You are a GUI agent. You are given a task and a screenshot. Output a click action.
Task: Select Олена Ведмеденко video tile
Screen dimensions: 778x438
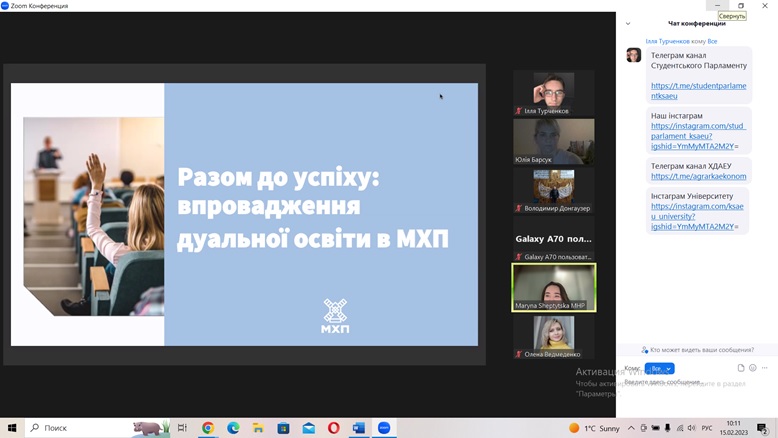(x=554, y=336)
